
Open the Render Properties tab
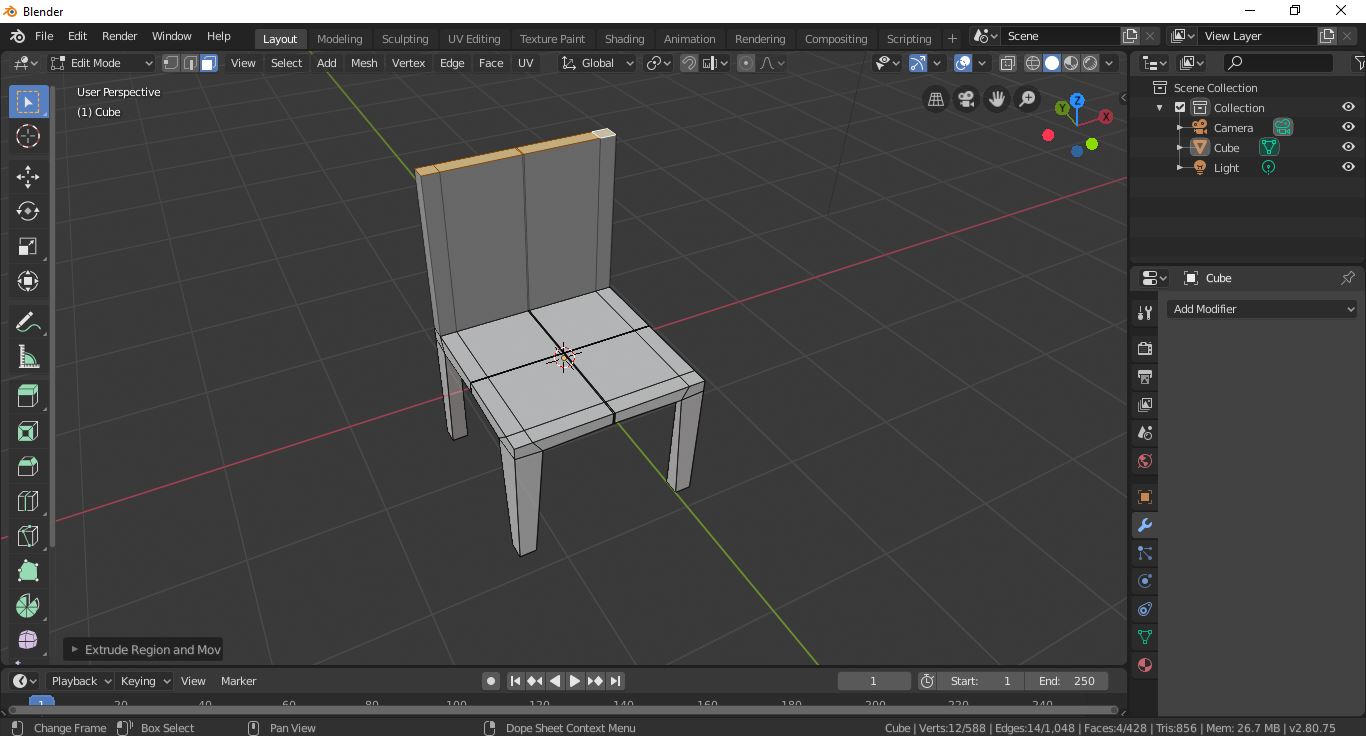(1144, 348)
